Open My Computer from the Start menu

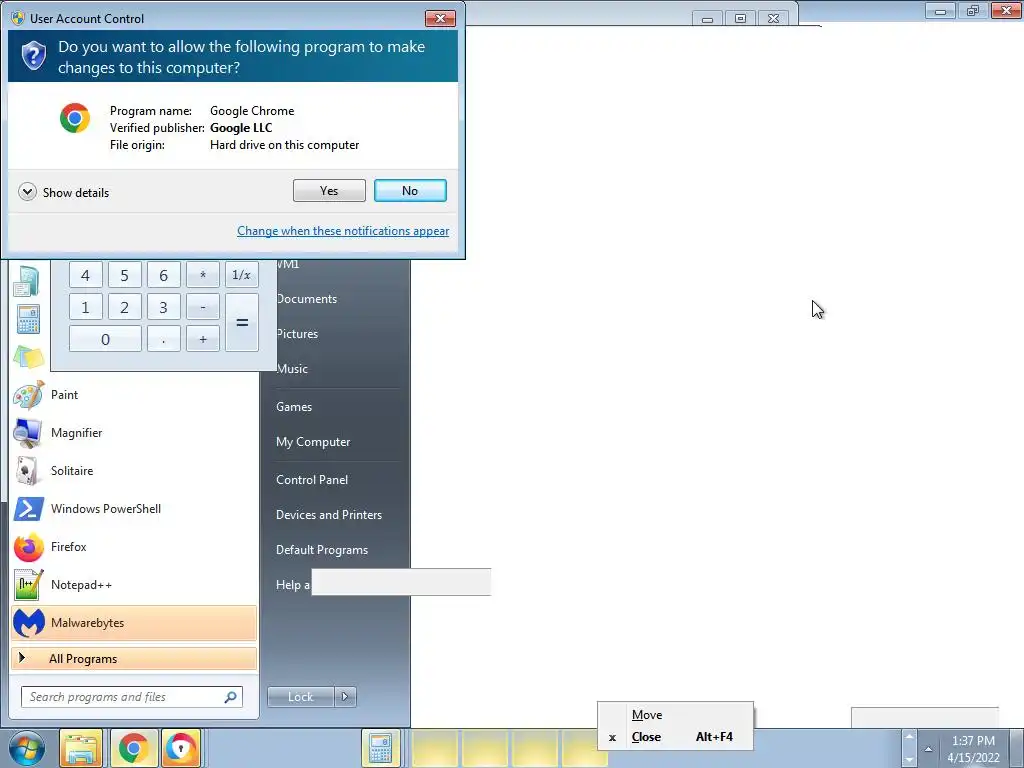point(313,442)
